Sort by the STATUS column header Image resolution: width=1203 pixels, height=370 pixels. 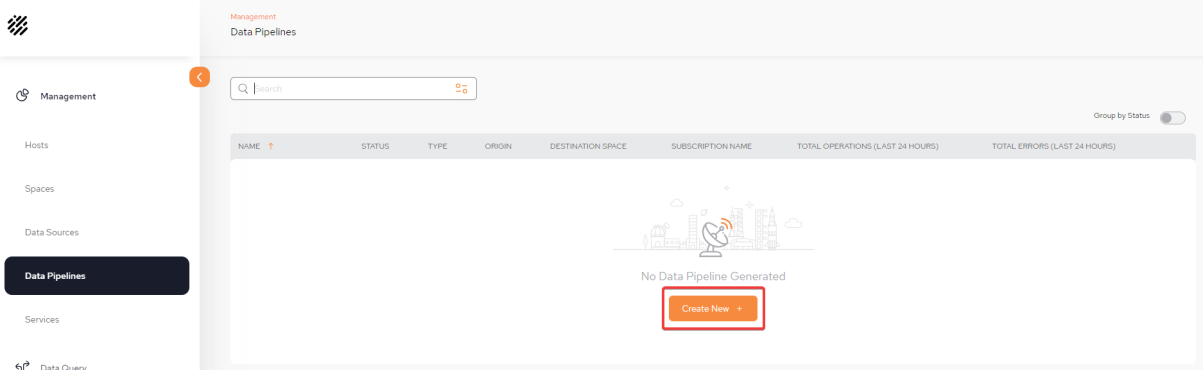click(375, 146)
